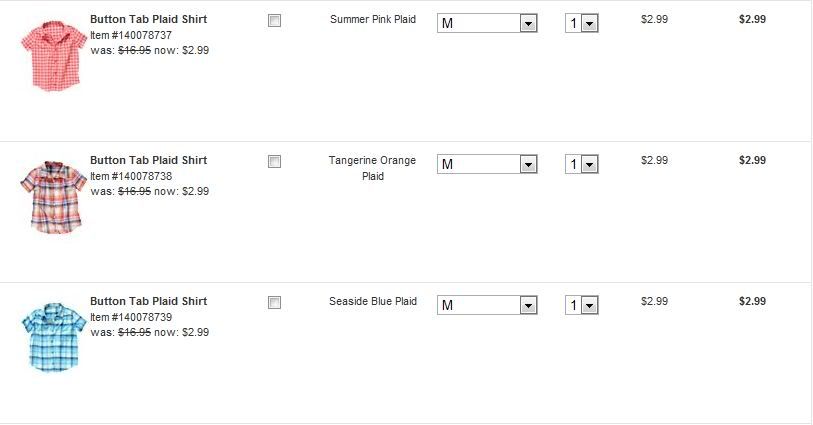Open the Button Tab Plaid Shirt item #140078737 title
This screenshot has height=425, width=813.
(148, 19)
